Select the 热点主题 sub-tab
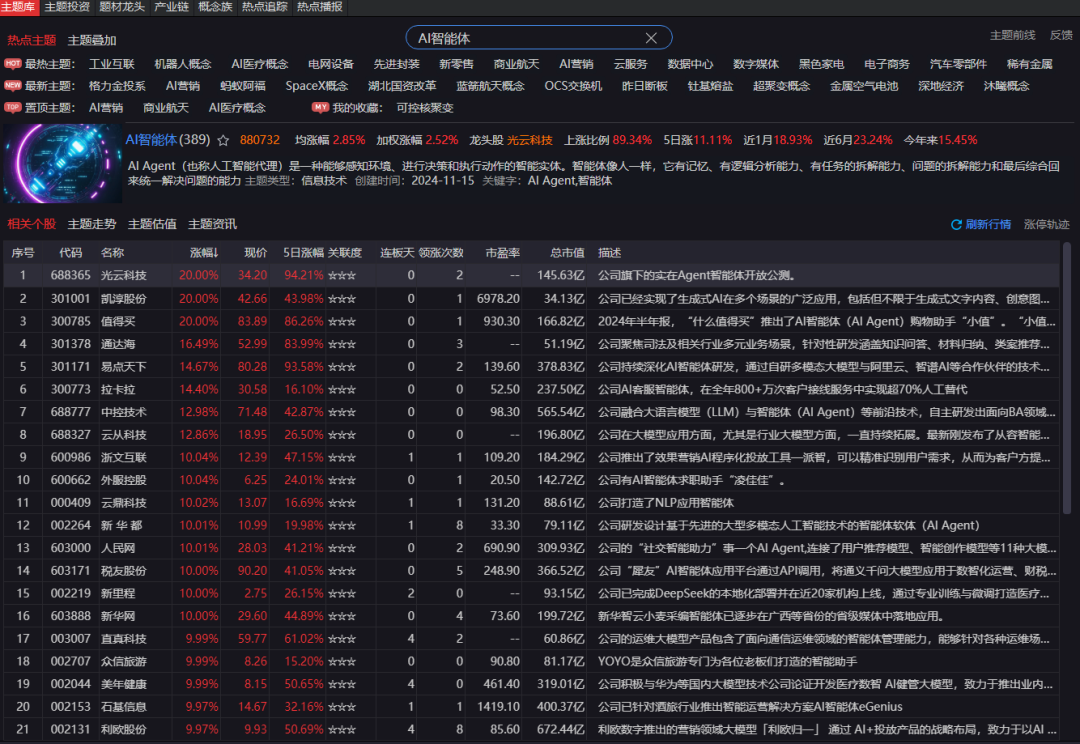This screenshot has height=744, width=1080. 32,40
